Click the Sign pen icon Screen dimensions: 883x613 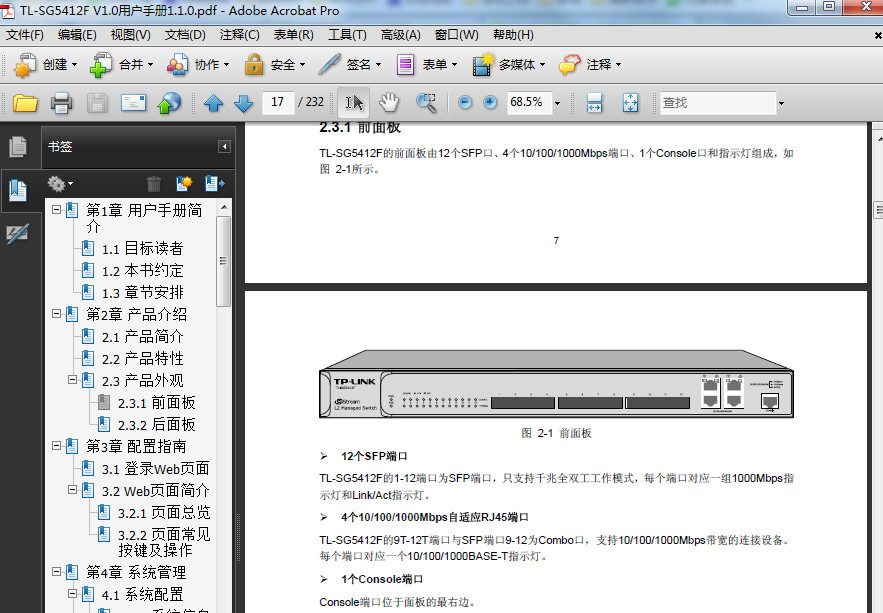coord(329,65)
